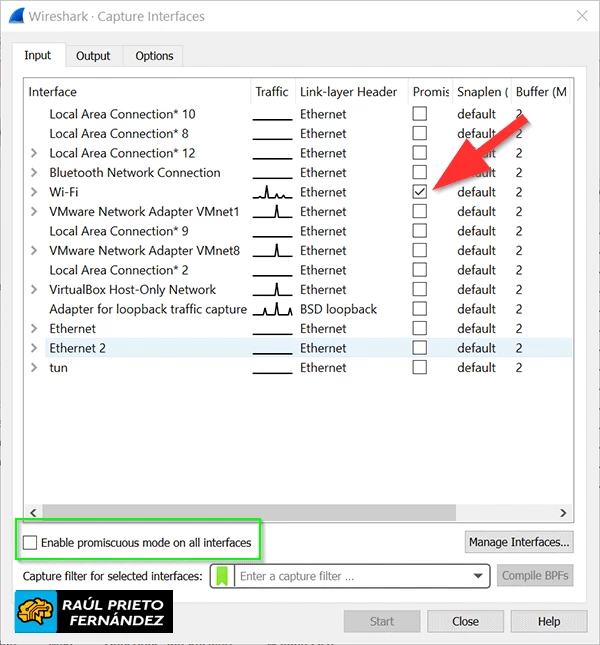Uncheck the Wi-Fi promiscuous mode checkbox
The image size is (600, 645).
420,192
